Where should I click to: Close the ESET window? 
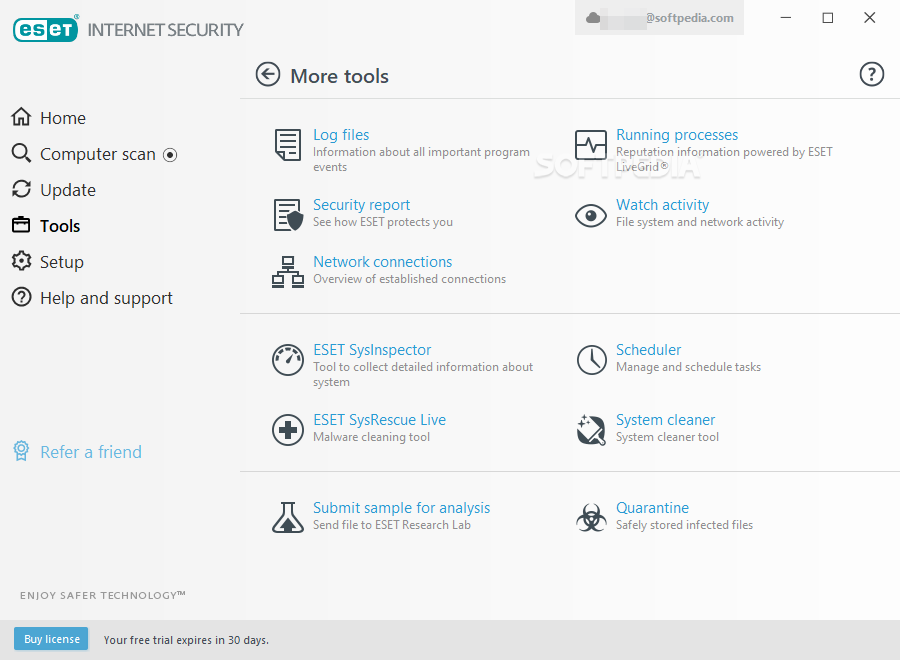click(x=870, y=18)
